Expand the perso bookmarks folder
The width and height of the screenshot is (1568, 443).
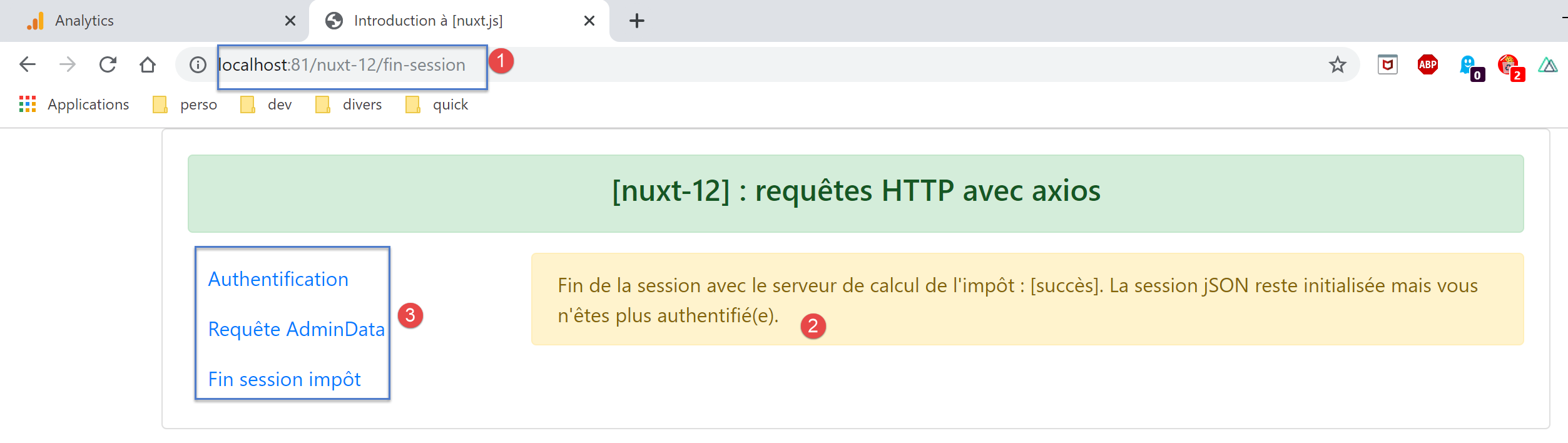pos(185,104)
